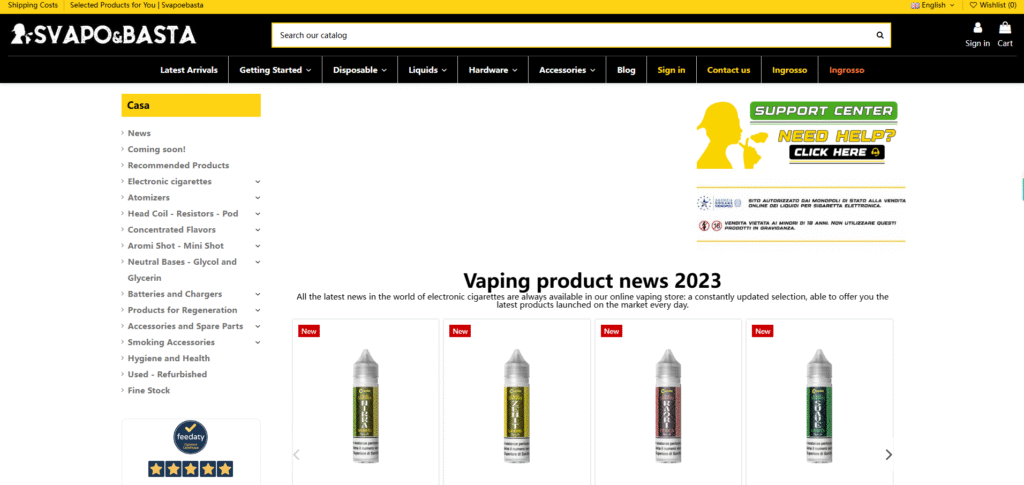
Task: Open Hygiene and Health category
Action: 168,358
